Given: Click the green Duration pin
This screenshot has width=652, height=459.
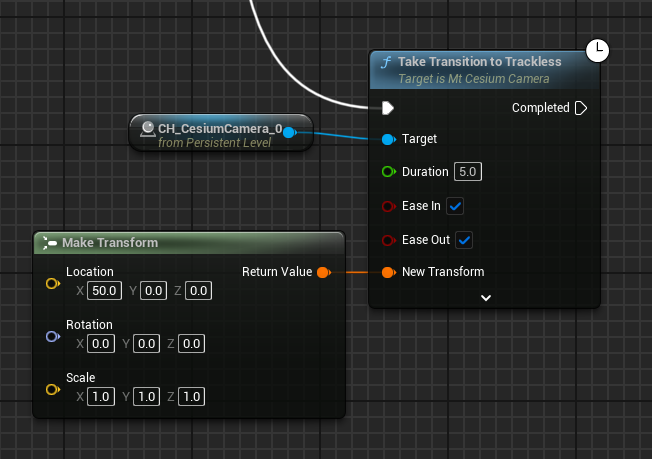Looking at the screenshot, I should [x=388, y=172].
